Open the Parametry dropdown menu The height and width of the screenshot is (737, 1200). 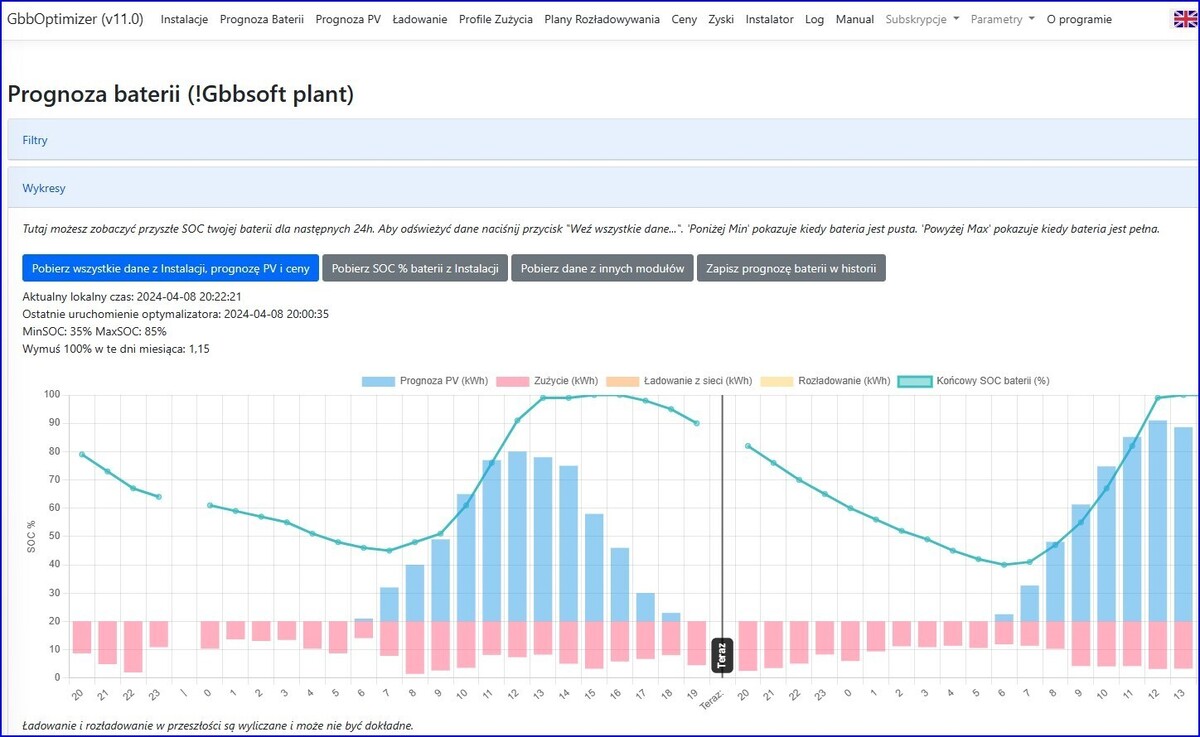tap(1002, 19)
